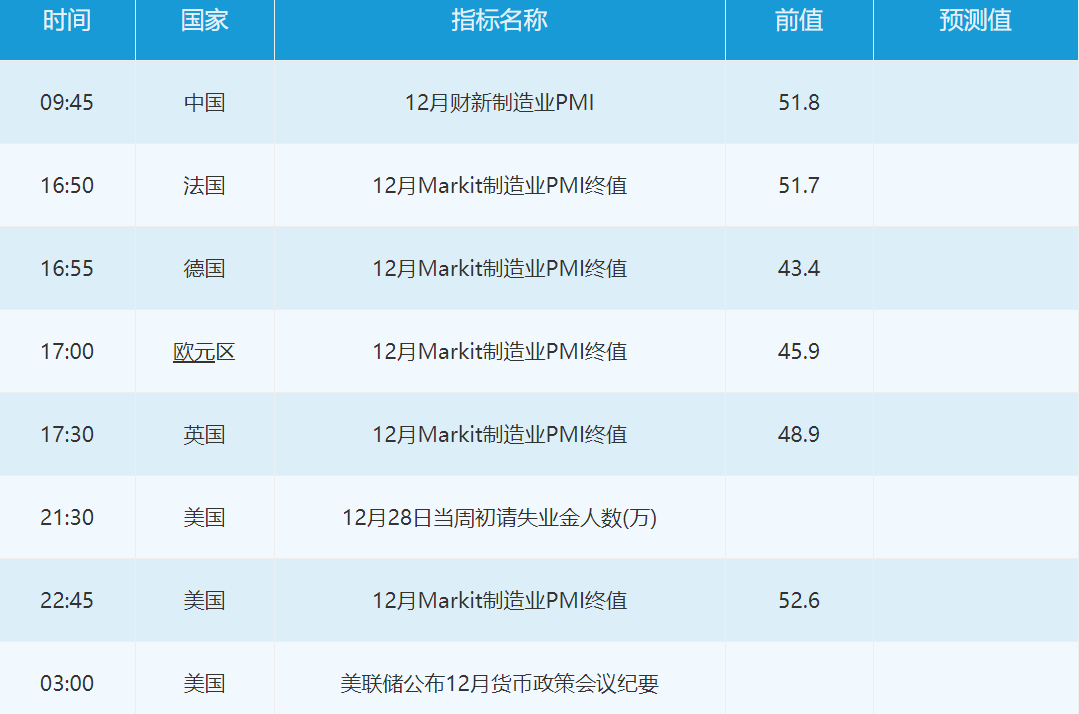Click the 法国 country cell
This screenshot has height=714, width=1079.
tap(204, 186)
